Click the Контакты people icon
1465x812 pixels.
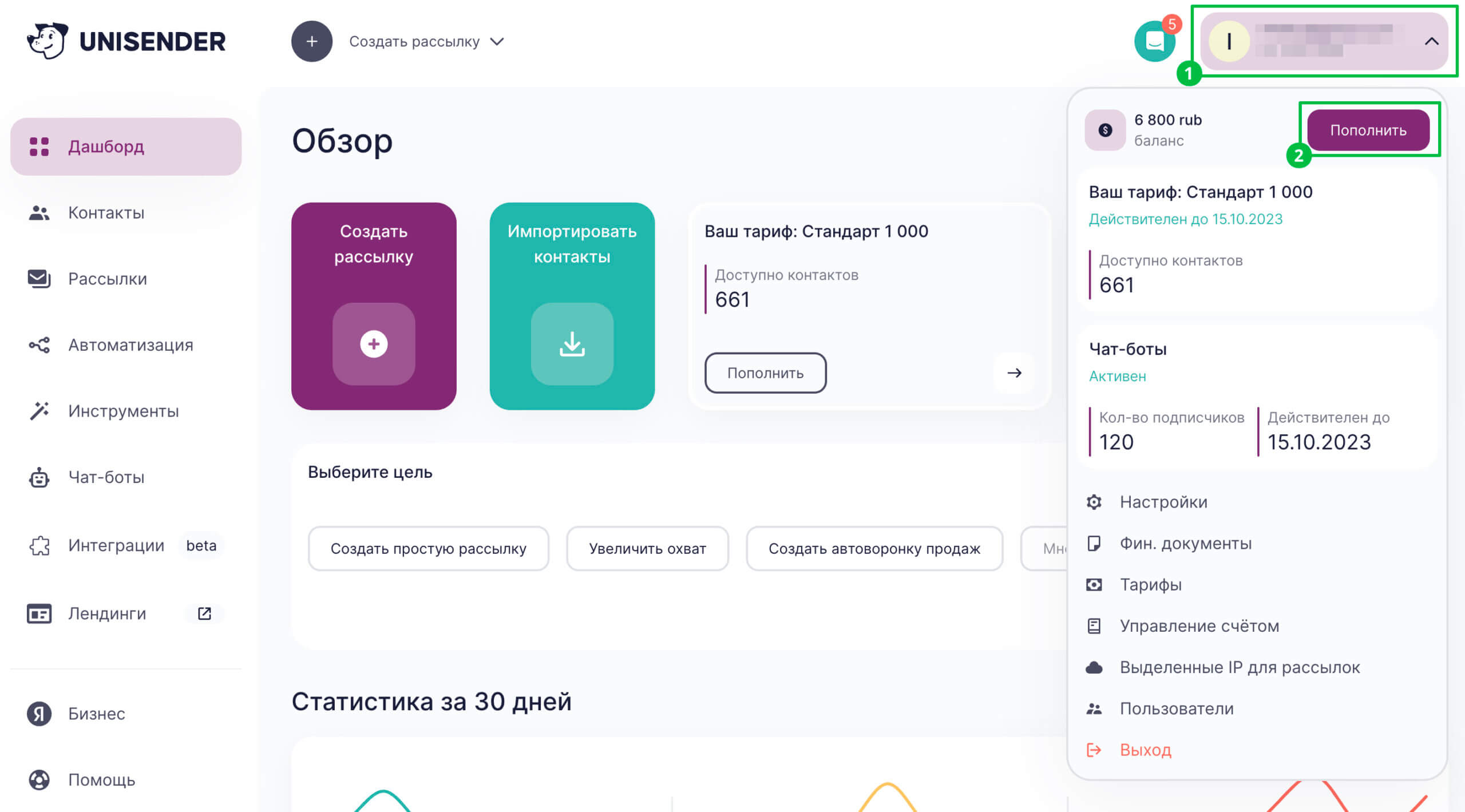coord(39,213)
